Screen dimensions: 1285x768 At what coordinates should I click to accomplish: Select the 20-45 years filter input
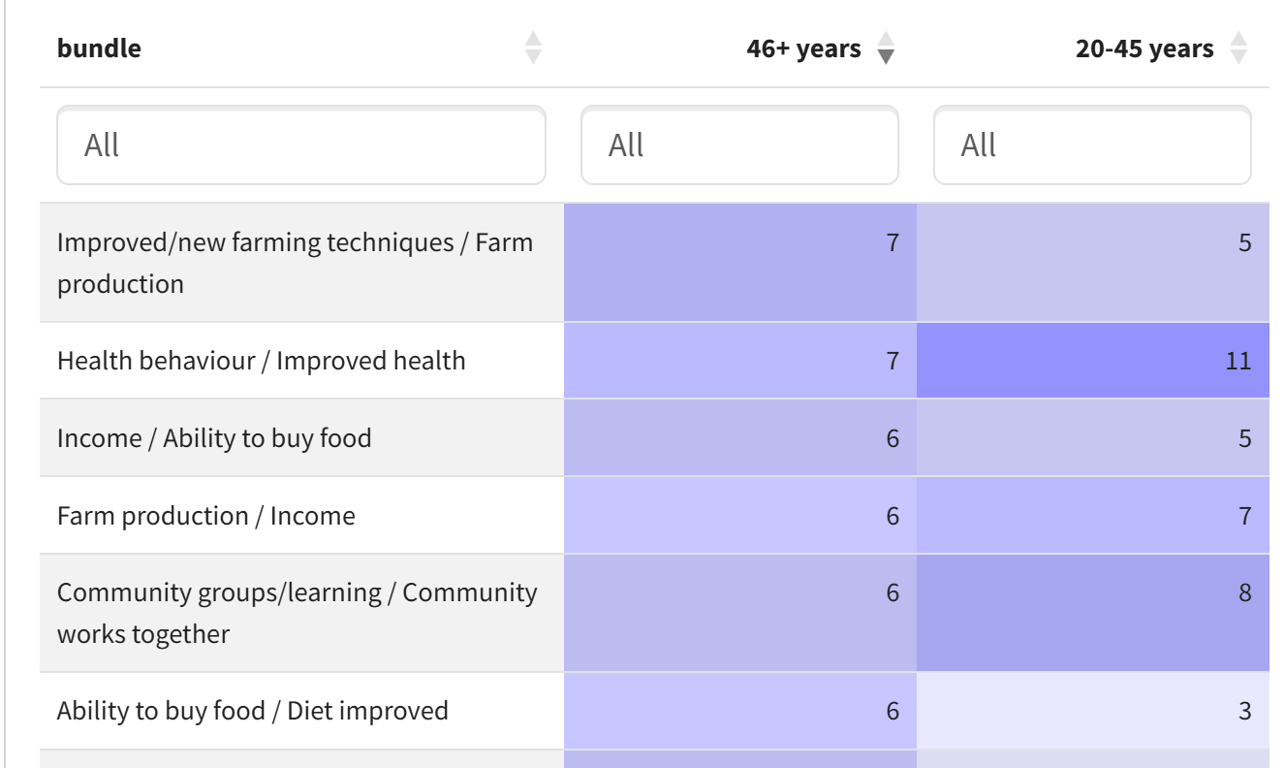click(1091, 146)
